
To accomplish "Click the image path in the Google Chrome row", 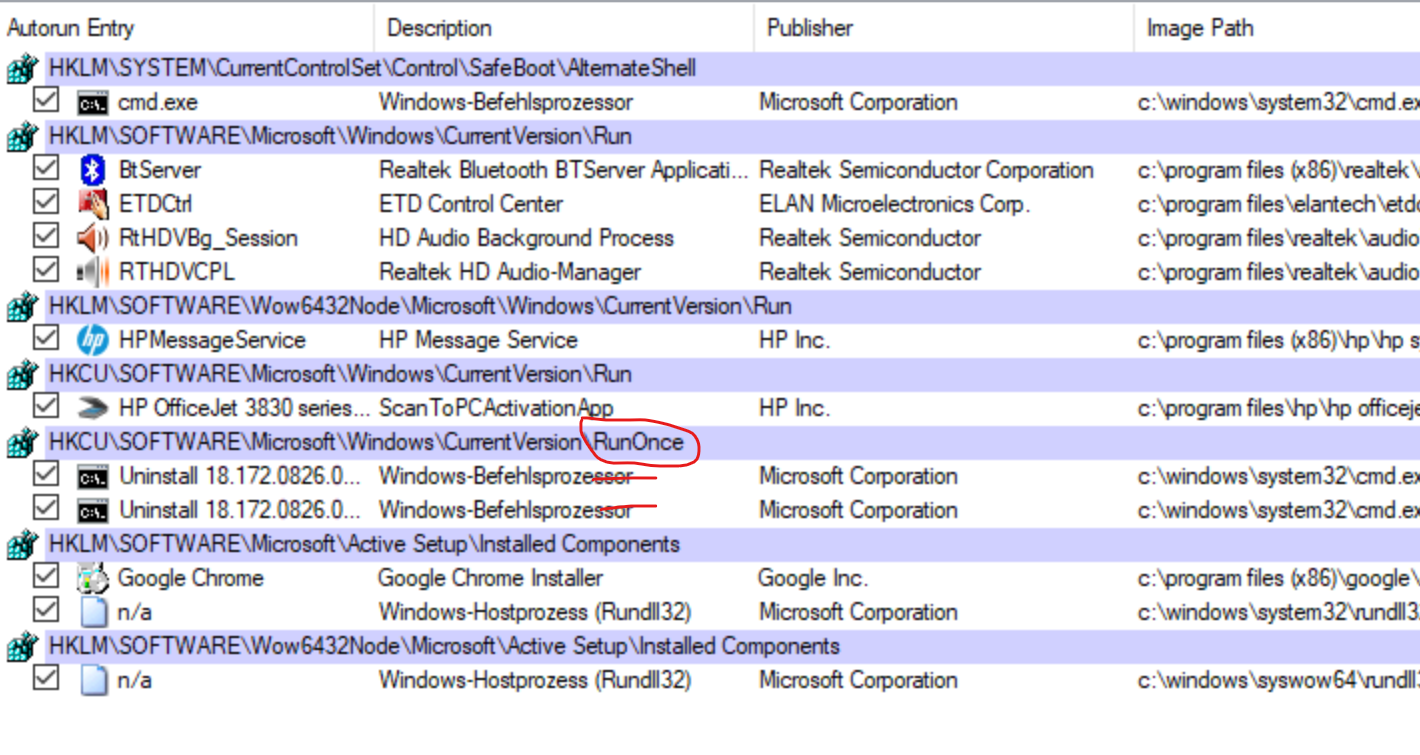I will coord(1278,578).
